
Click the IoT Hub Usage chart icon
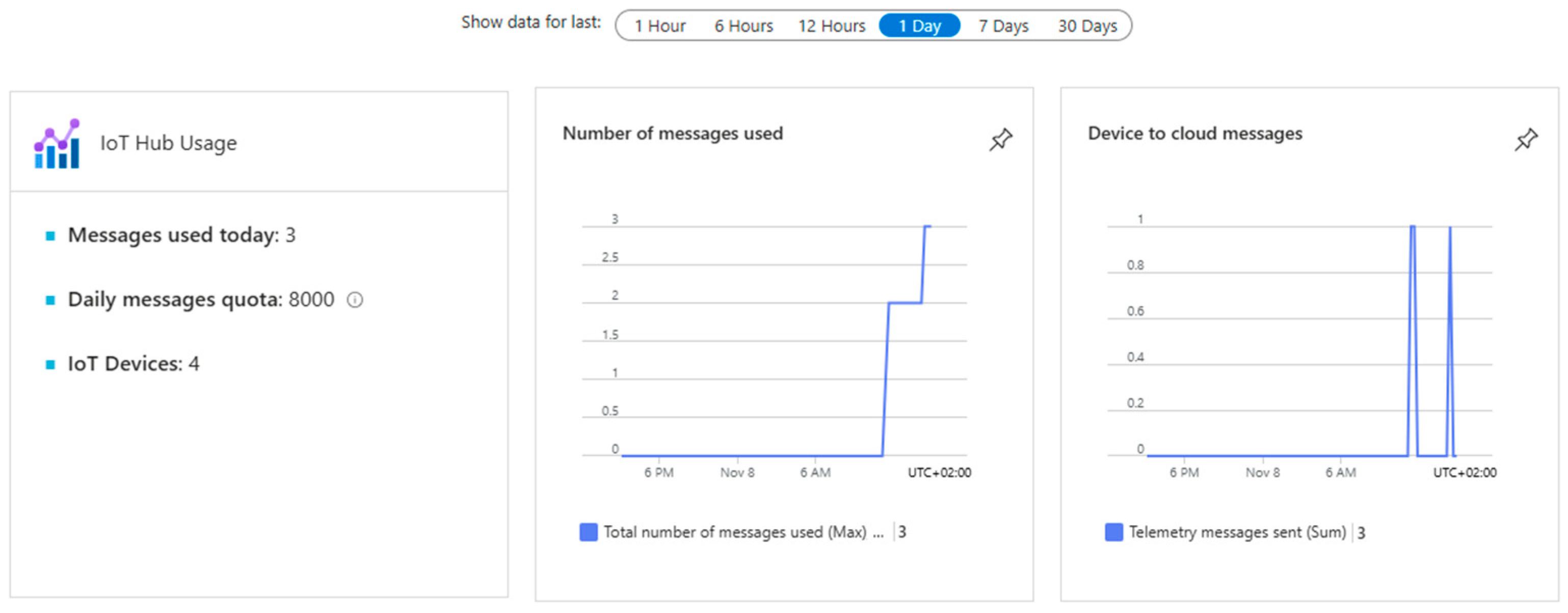[57, 144]
